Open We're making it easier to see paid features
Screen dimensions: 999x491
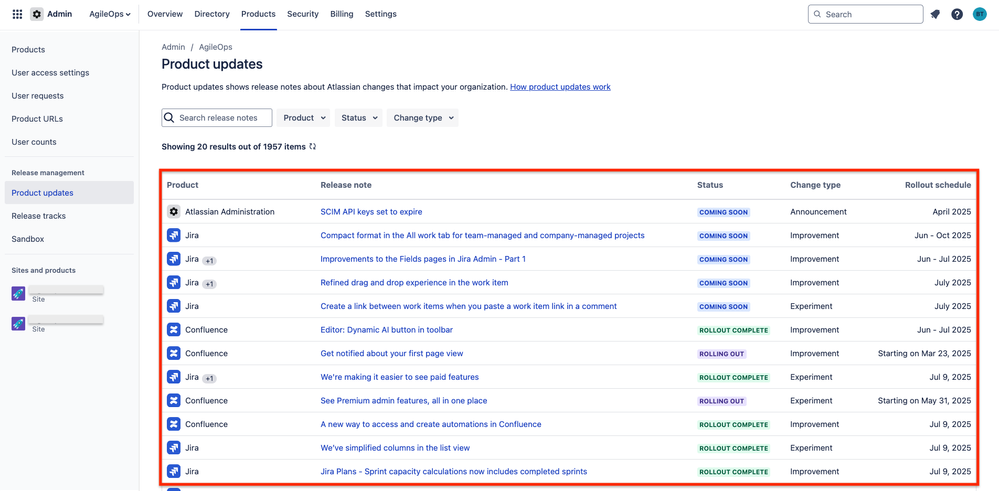pyautogui.click(x=399, y=377)
